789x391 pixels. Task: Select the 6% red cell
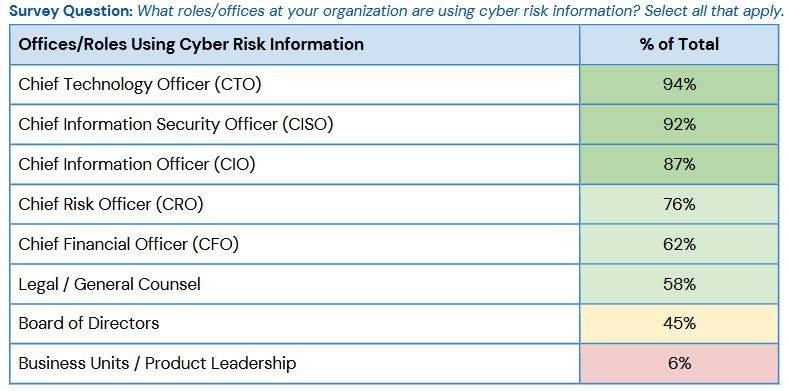click(x=679, y=363)
